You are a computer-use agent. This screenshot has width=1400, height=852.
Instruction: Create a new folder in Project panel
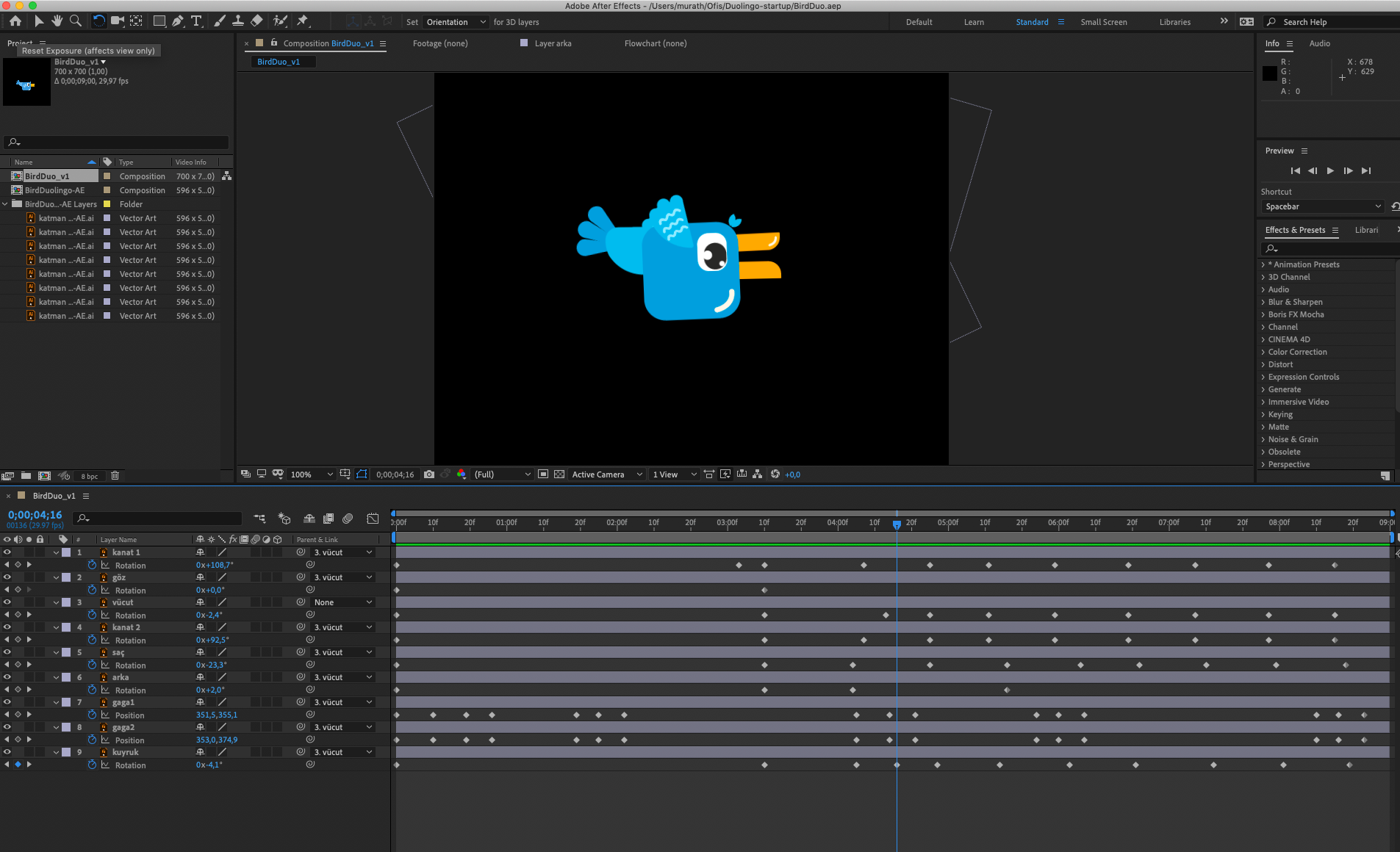(x=26, y=476)
